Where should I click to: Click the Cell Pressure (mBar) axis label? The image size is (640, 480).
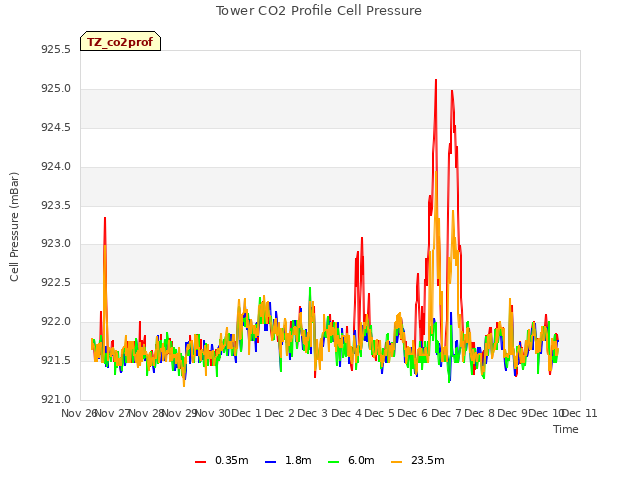(14, 227)
